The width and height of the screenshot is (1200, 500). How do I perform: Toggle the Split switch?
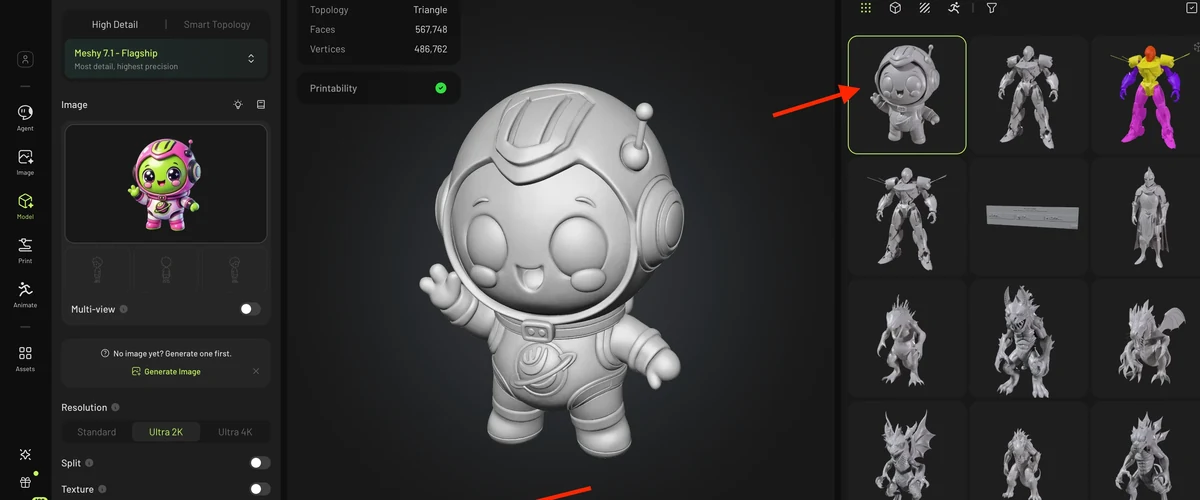[260, 463]
